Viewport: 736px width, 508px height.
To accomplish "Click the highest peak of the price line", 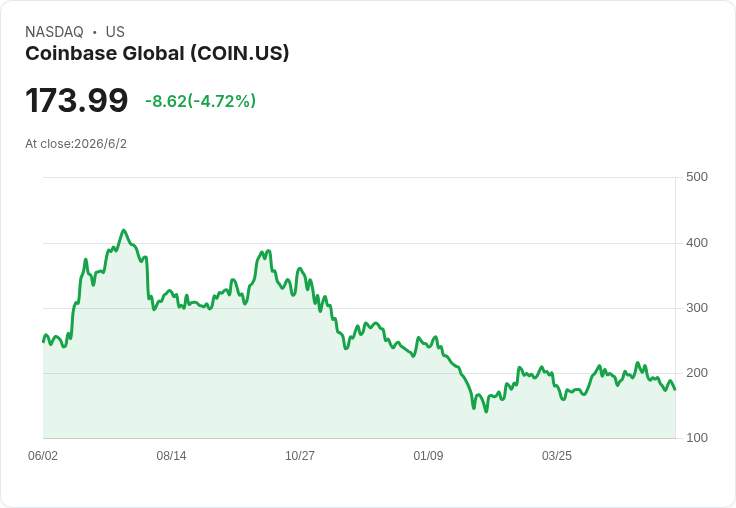I will [x=123, y=230].
